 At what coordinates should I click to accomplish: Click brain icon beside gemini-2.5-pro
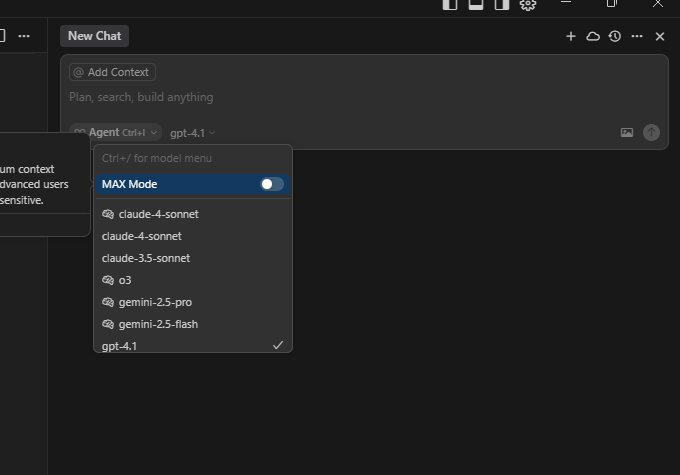pos(108,302)
